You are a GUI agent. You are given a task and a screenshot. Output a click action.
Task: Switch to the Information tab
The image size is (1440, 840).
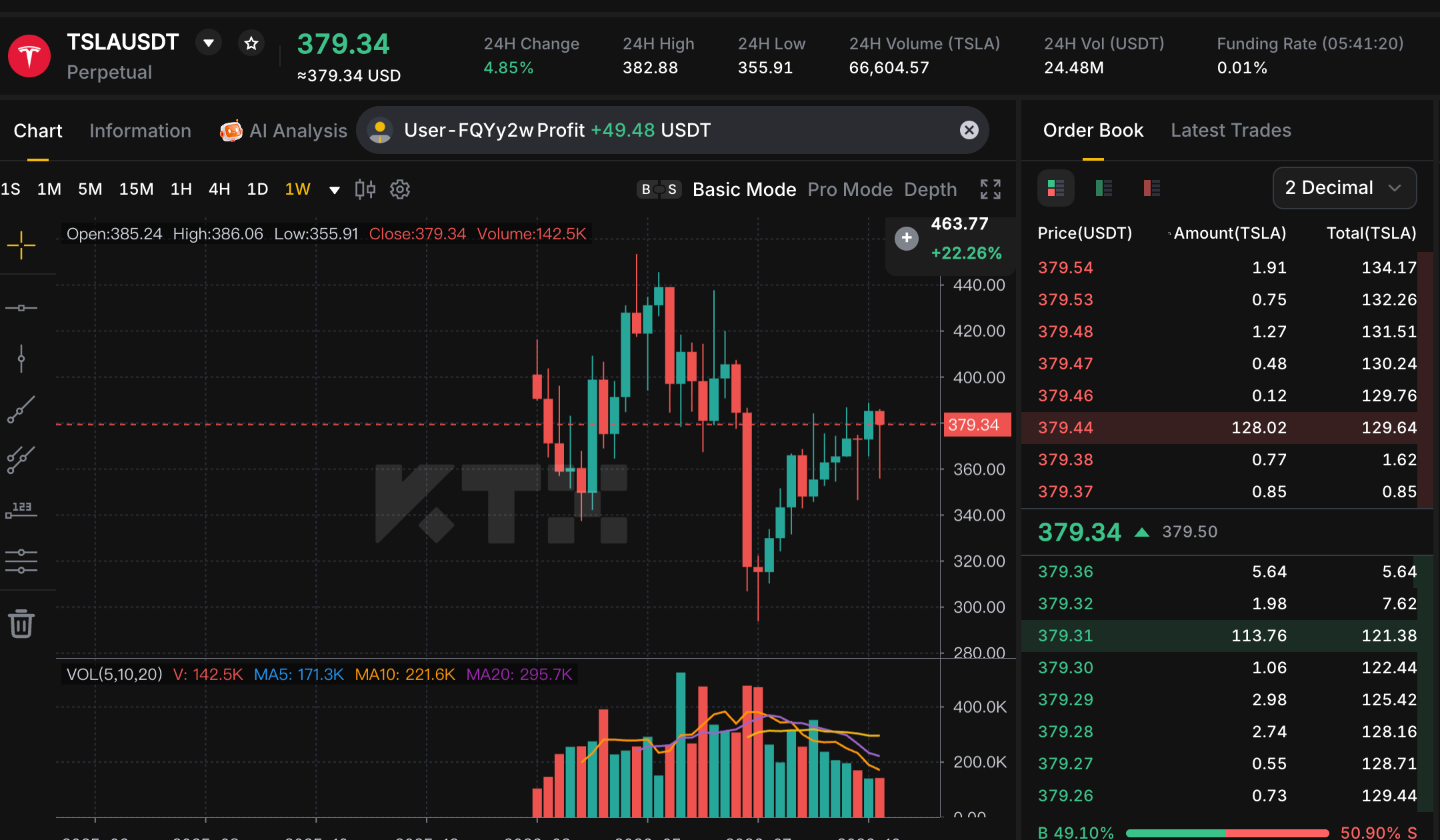[x=141, y=131]
